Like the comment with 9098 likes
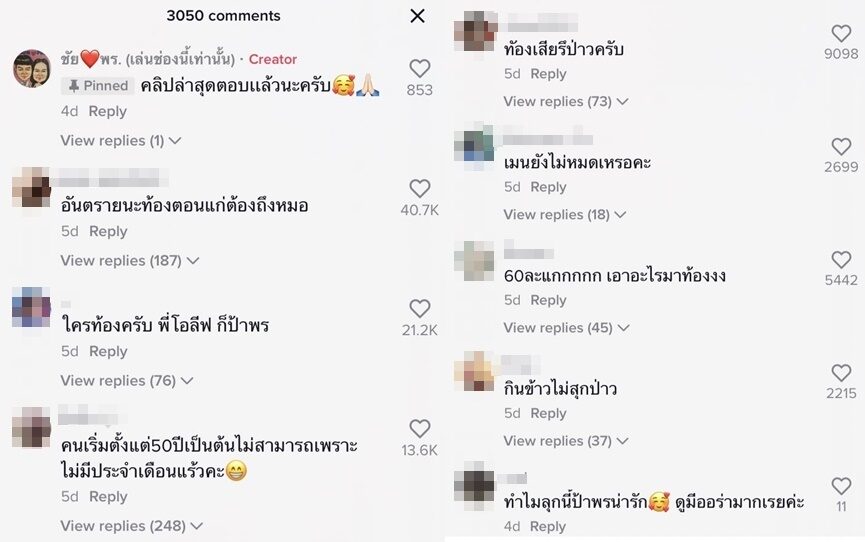This screenshot has width=865, height=542. (841, 34)
